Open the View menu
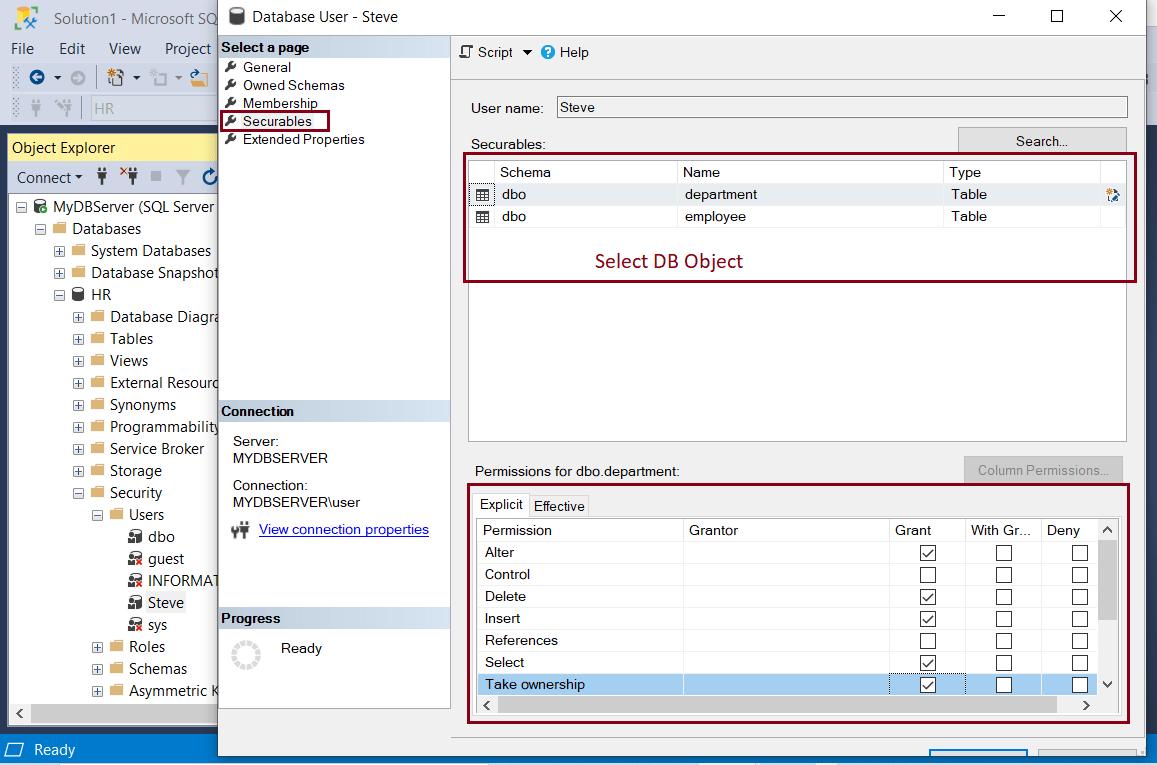Screen dimensions: 1157x765 tap(124, 48)
